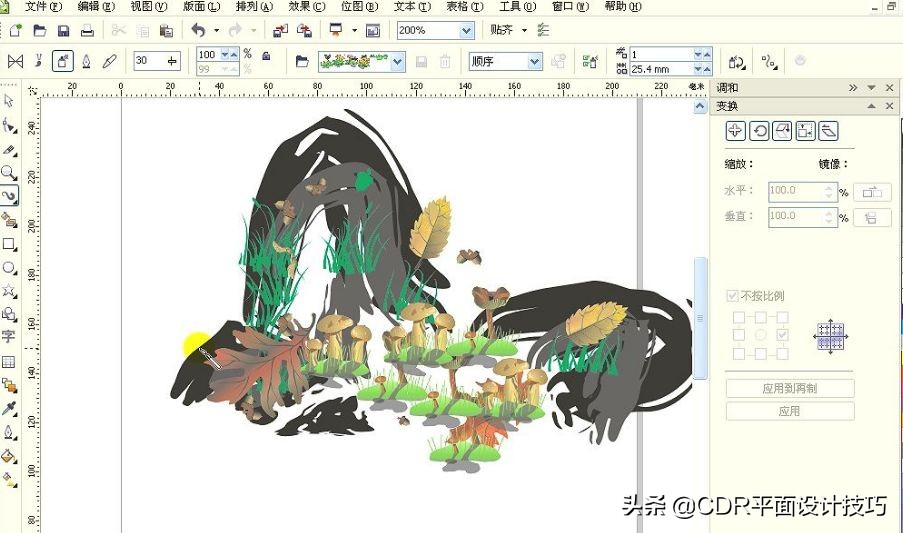Undo the last action

point(199,30)
